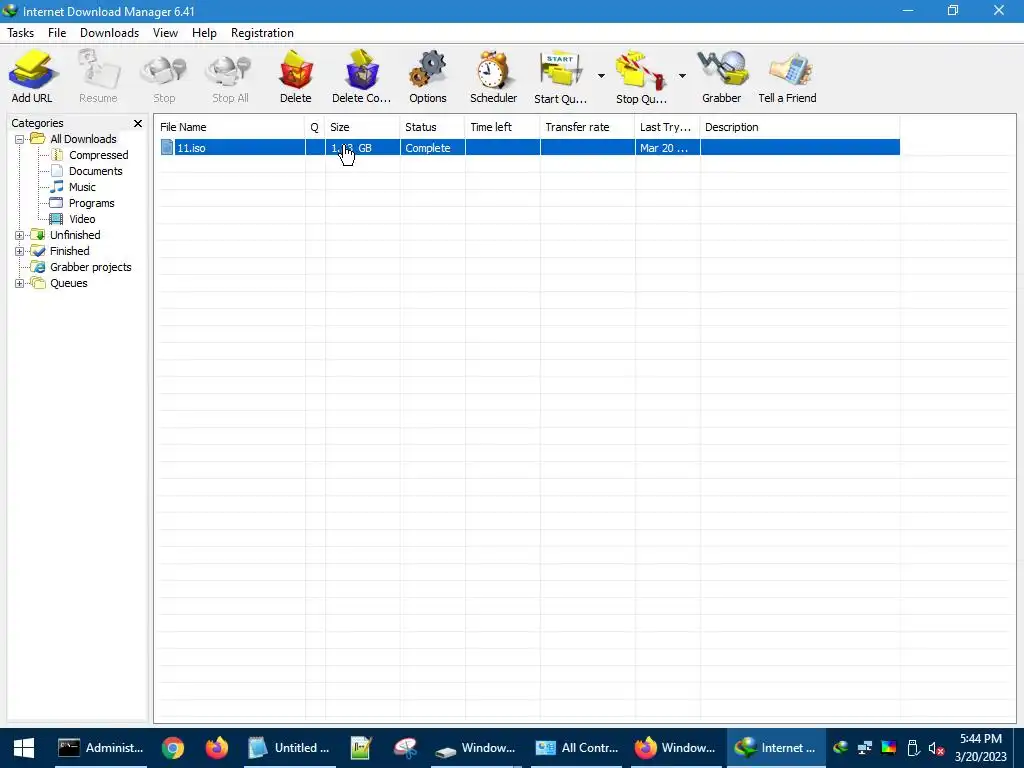Sort by the Size column header

[362, 127]
